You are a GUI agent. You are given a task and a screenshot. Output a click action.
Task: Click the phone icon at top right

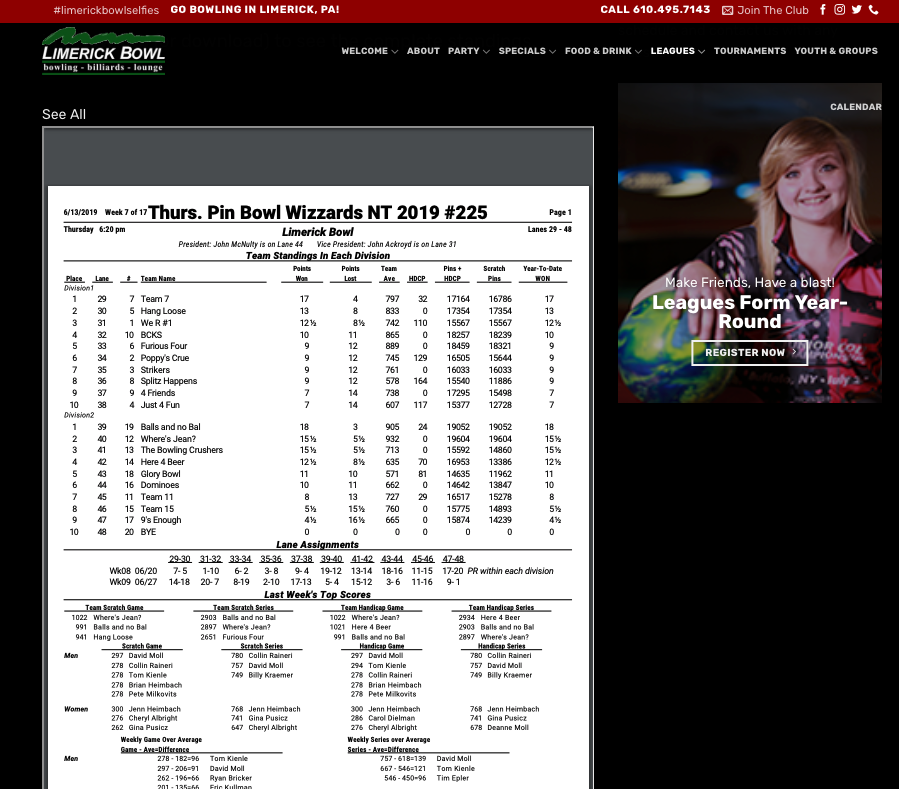[874, 10]
